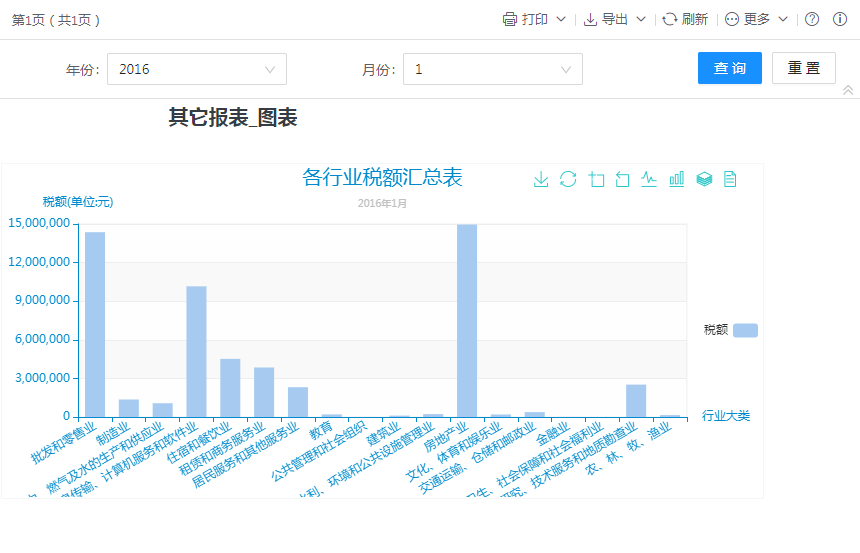
Task: Click the blue 查询 button
Action: tap(730, 68)
